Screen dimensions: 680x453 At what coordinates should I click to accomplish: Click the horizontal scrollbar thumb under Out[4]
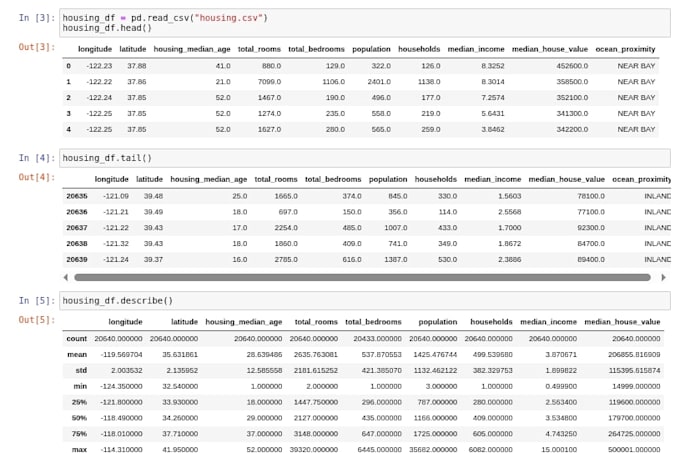[362, 277]
